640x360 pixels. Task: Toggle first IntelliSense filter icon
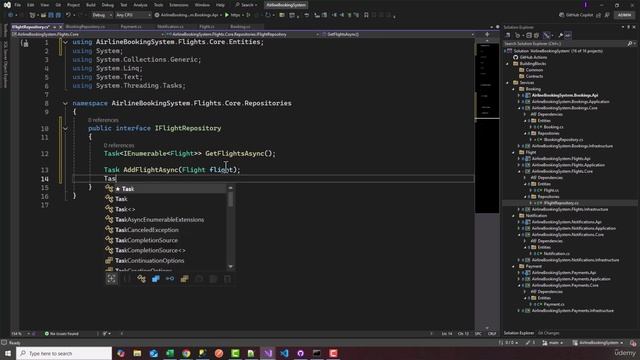(111, 279)
